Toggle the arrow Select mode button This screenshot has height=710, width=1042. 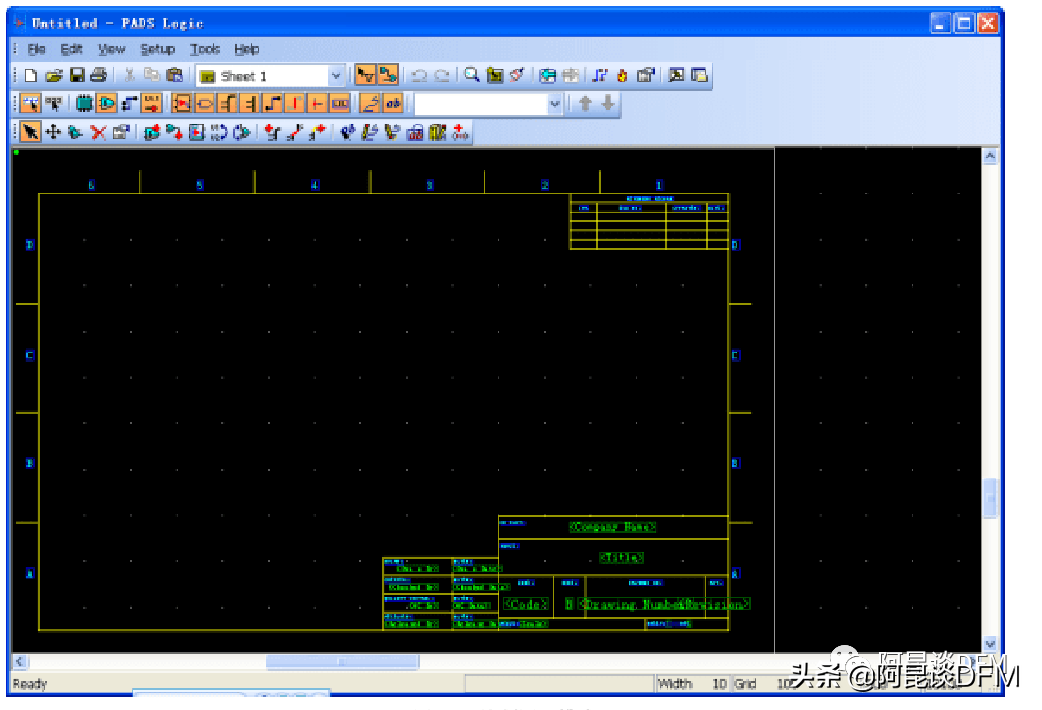(x=31, y=132)
